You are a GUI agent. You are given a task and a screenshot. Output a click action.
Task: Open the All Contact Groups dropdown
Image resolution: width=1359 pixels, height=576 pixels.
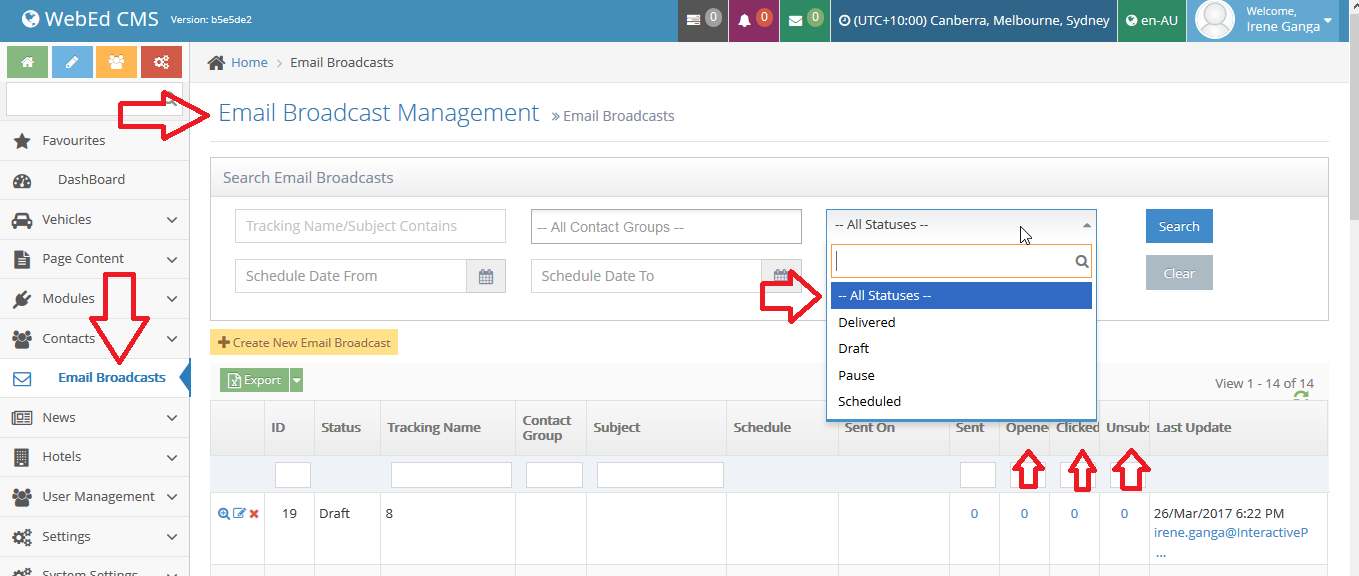[666, 227]
